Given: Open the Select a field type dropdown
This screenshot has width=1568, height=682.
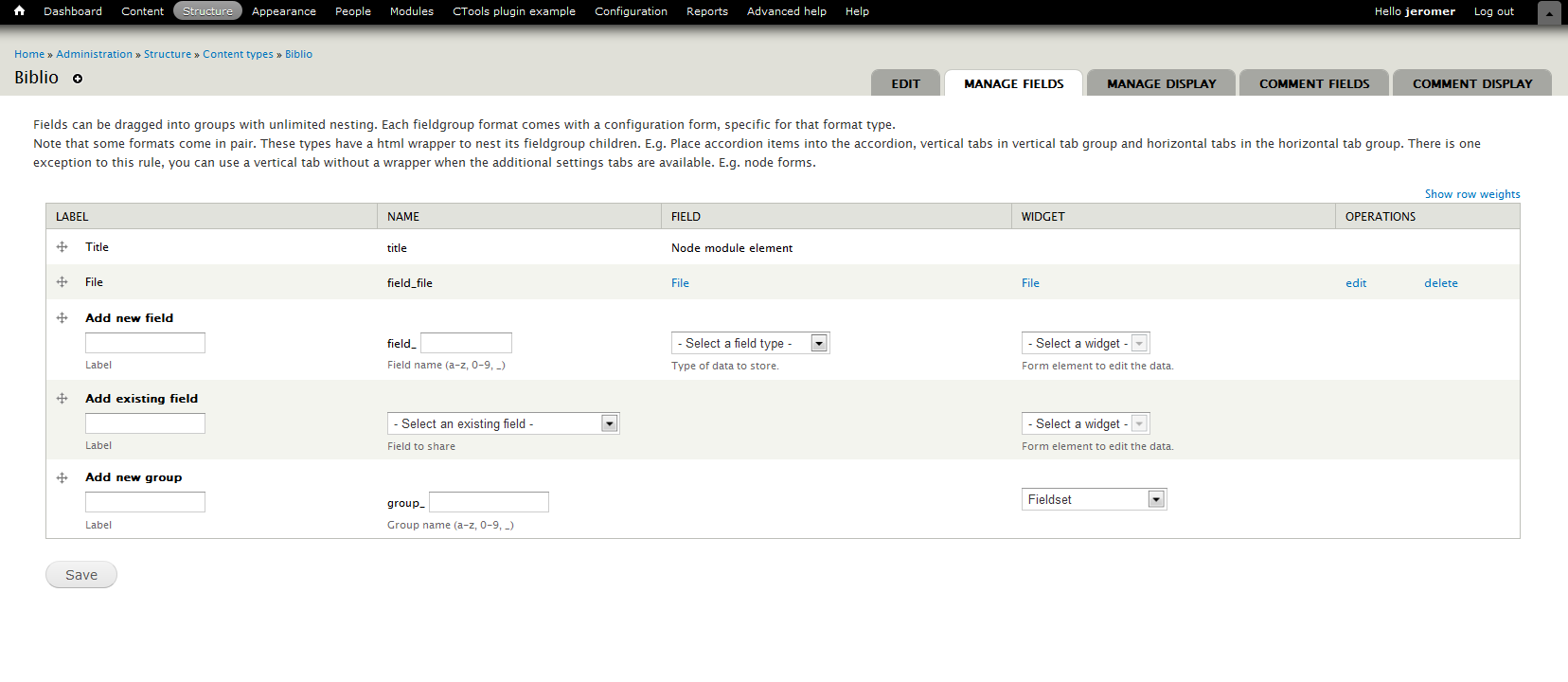Looking at the screenshot, I should click(x=750, y=344).
